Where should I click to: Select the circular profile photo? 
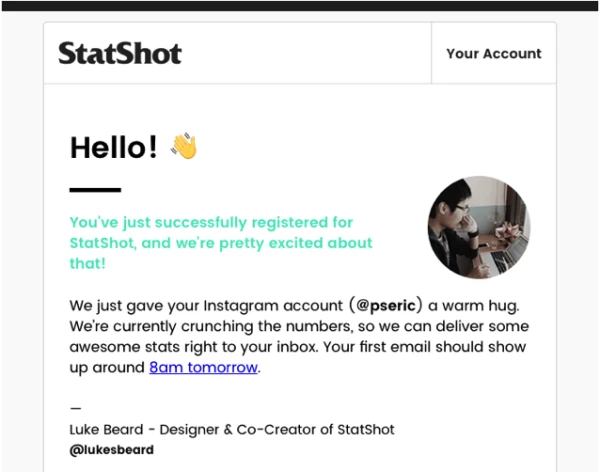tap(479, 227)
